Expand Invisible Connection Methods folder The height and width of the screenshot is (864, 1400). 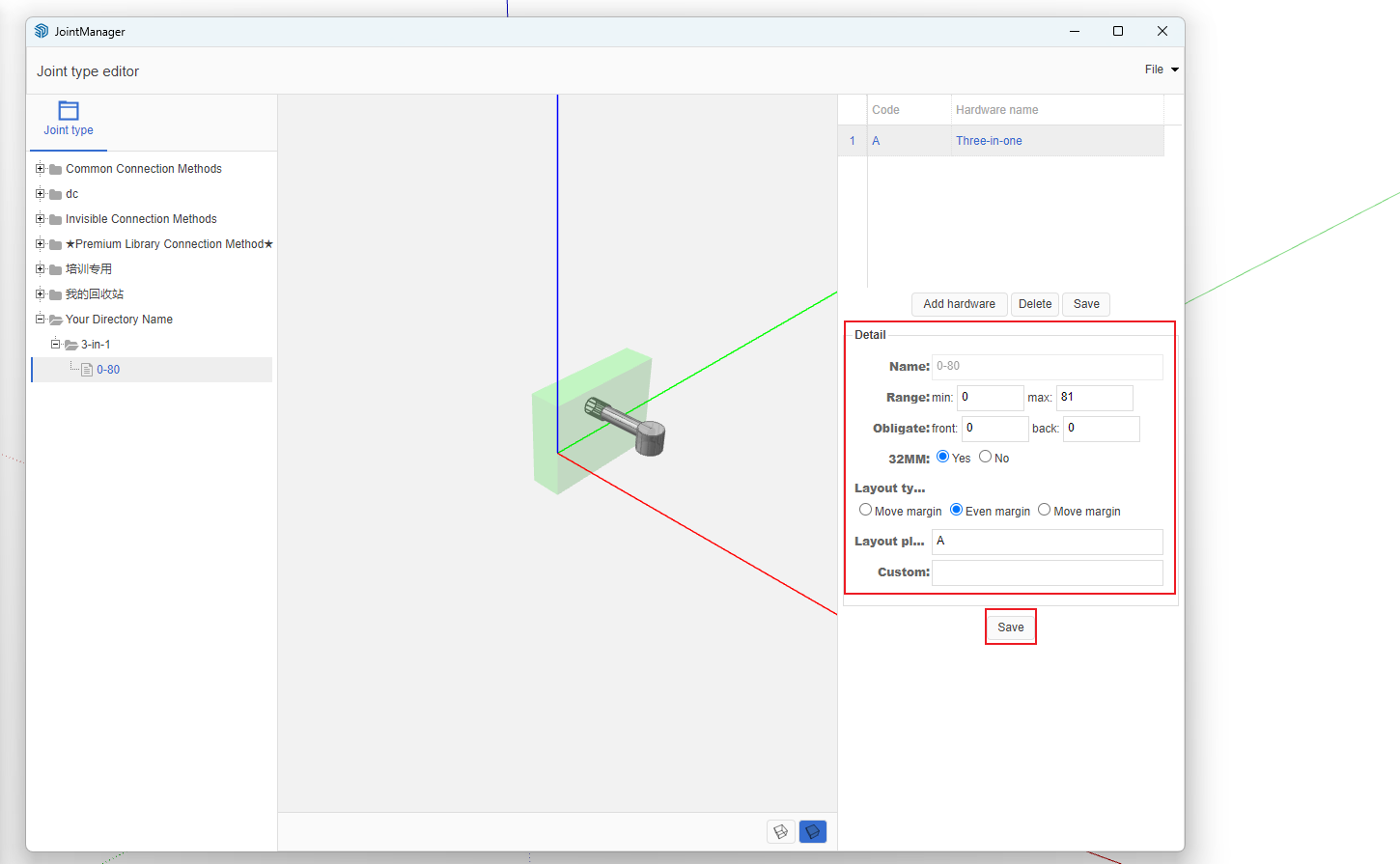41,219
